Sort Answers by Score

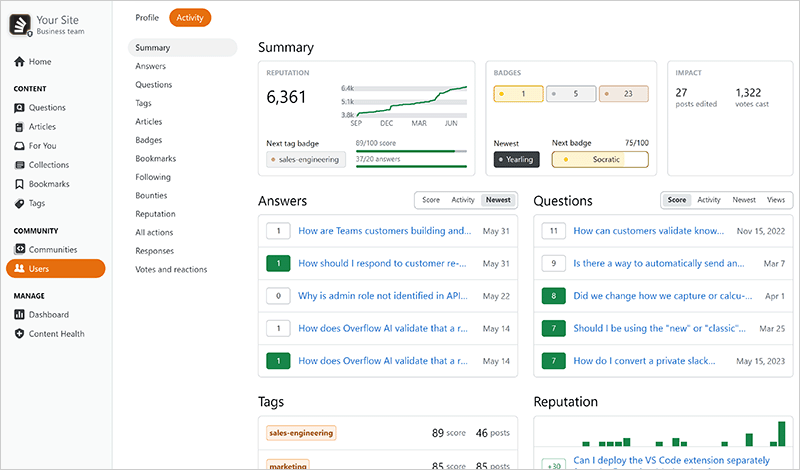point(430,200)
